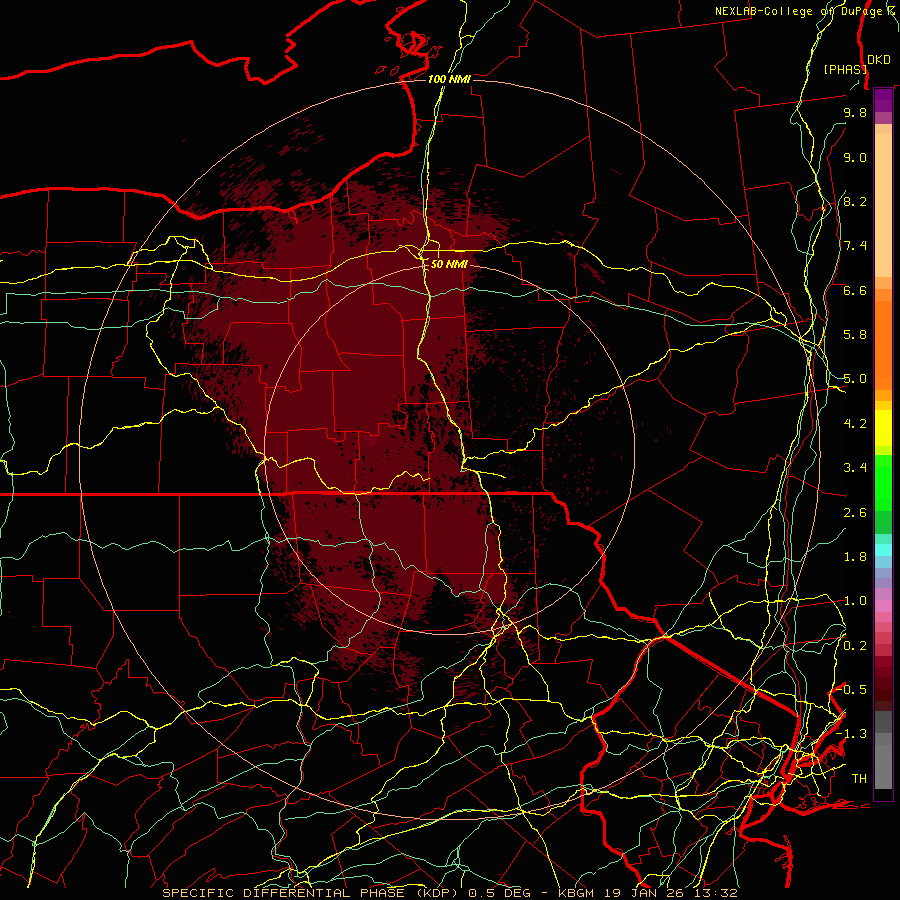
Task: Click the [PHAS] legend header label
Action: (x=845, y=69)
